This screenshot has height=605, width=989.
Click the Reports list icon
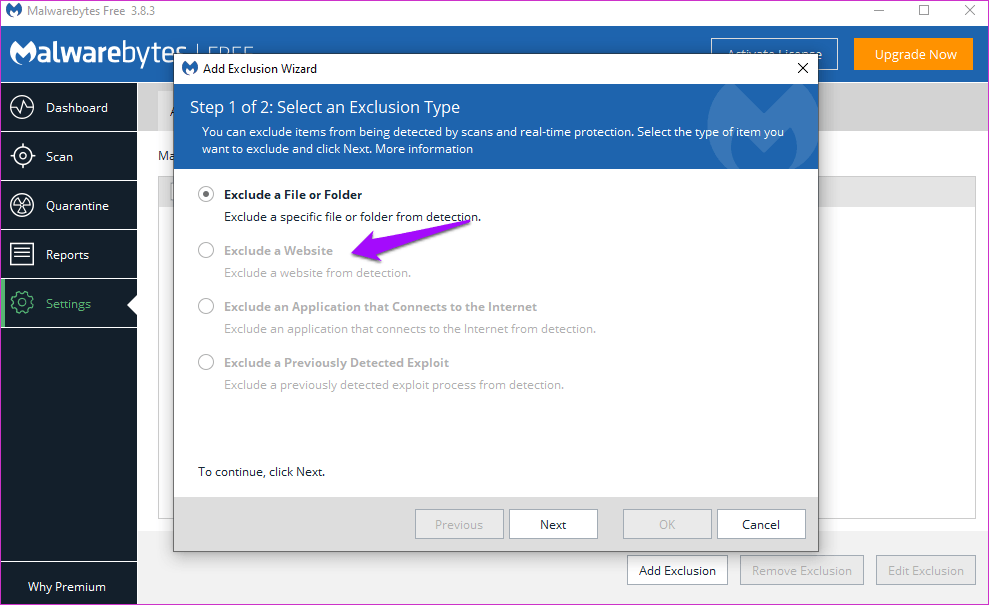click(22, 254)
